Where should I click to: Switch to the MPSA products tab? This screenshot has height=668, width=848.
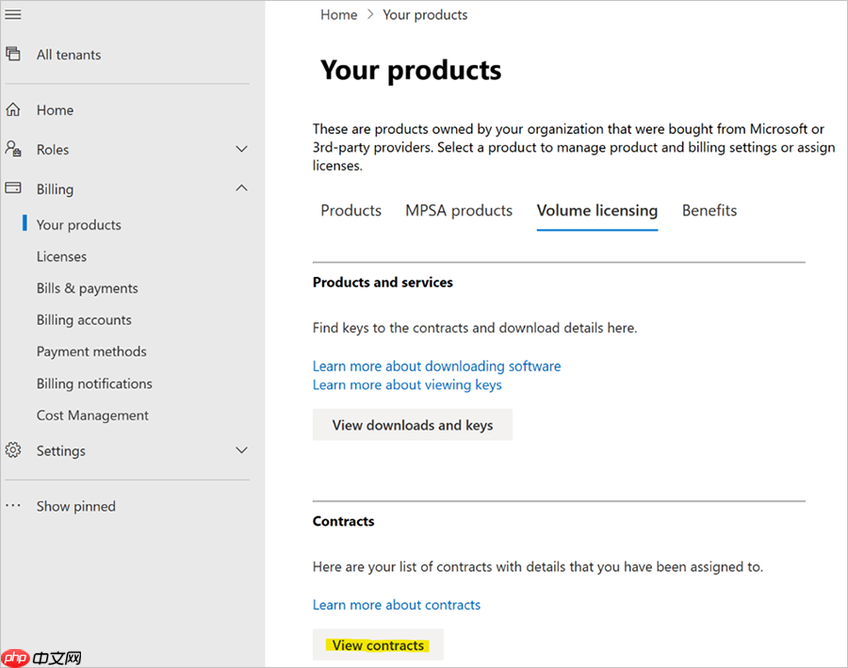pos(459,210)
